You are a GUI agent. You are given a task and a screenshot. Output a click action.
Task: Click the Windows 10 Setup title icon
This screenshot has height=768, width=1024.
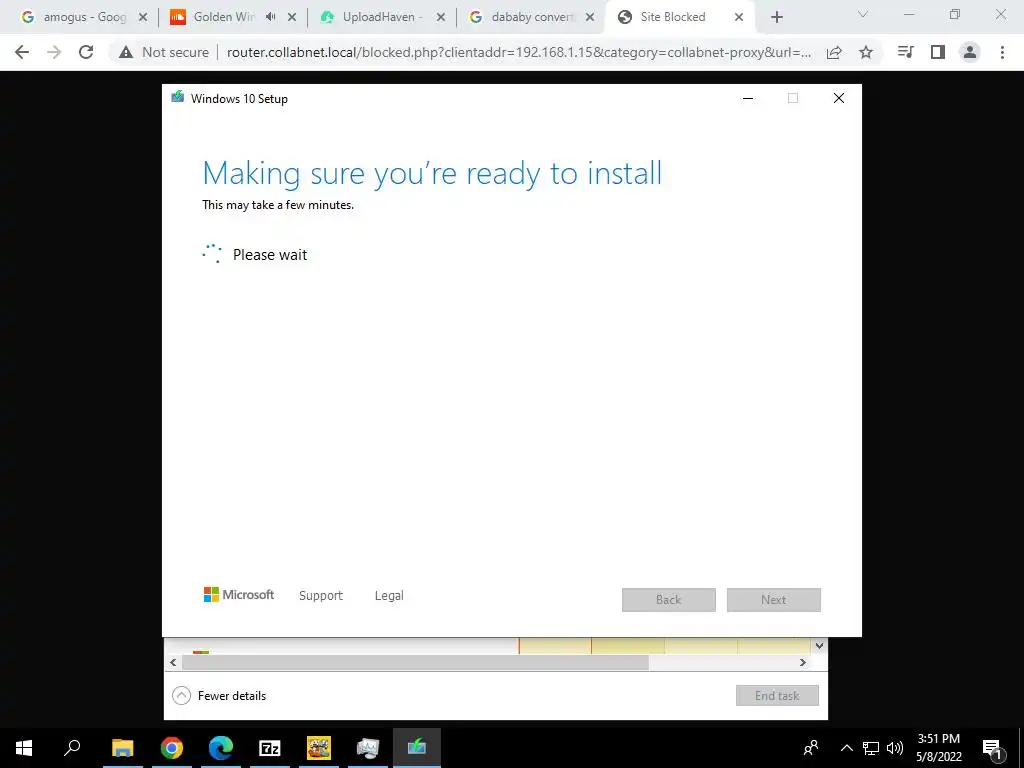pyautogui.click(x=178, y=98)
